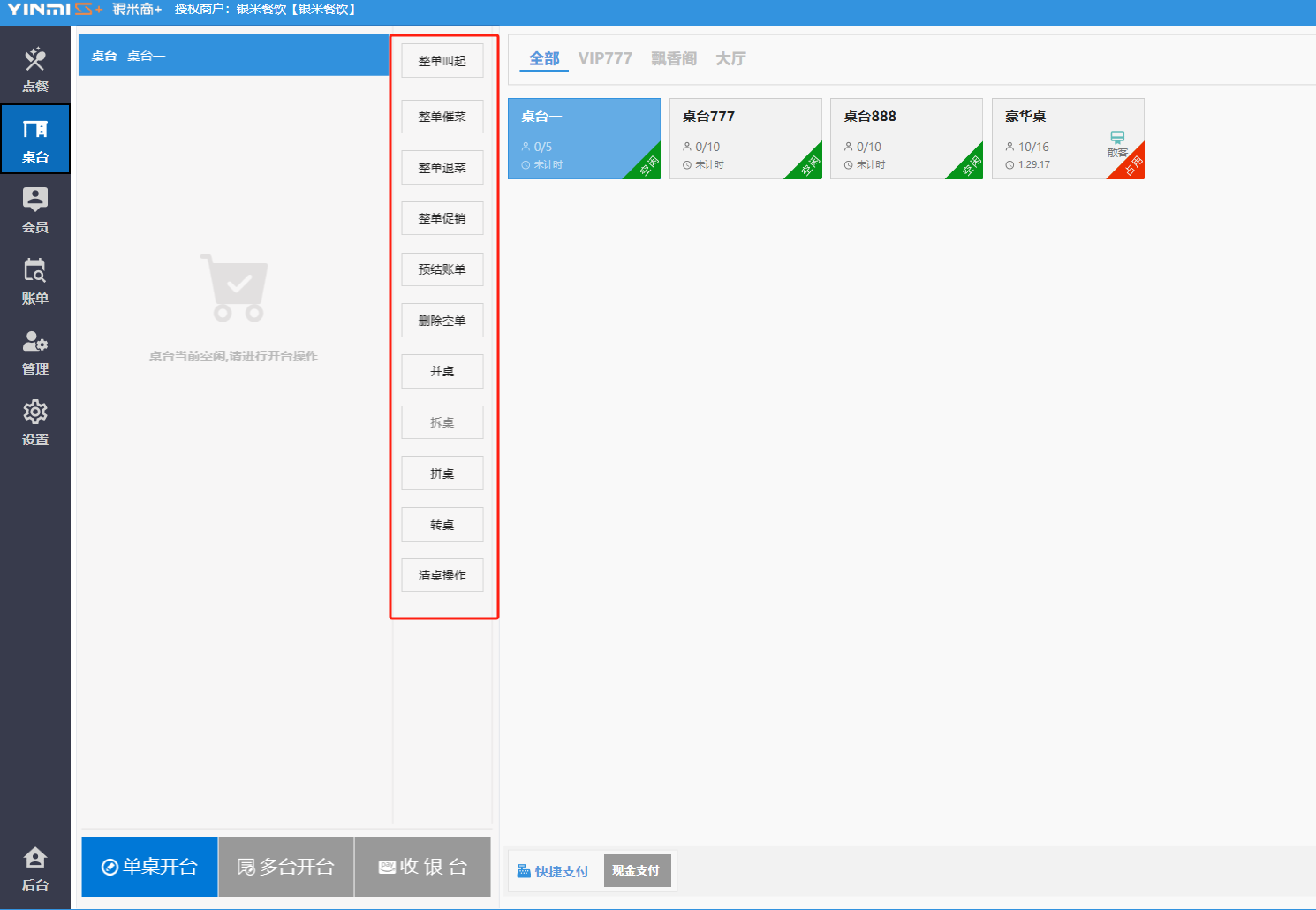Screen dimensions: 1316x910
Task: Select the 桌台 table icon in sidebar
Action: [x=35, y=130]
